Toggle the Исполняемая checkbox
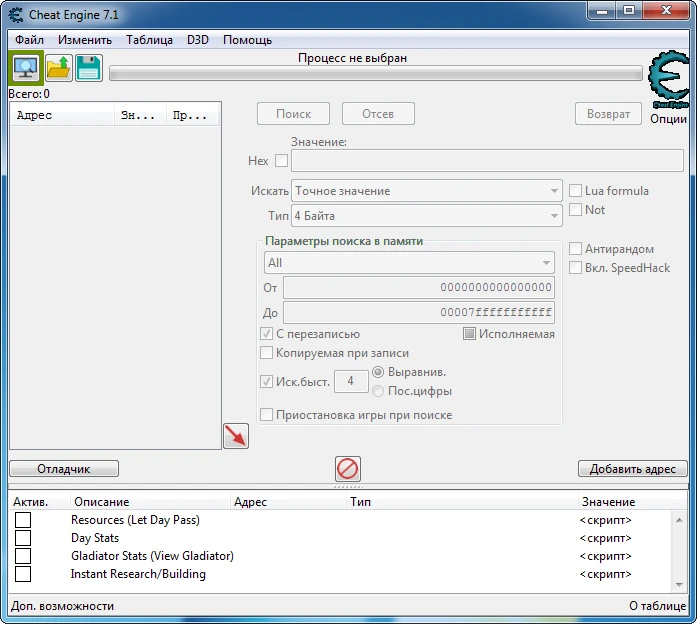This screenshot has width=697, height=624. point(469,334)
